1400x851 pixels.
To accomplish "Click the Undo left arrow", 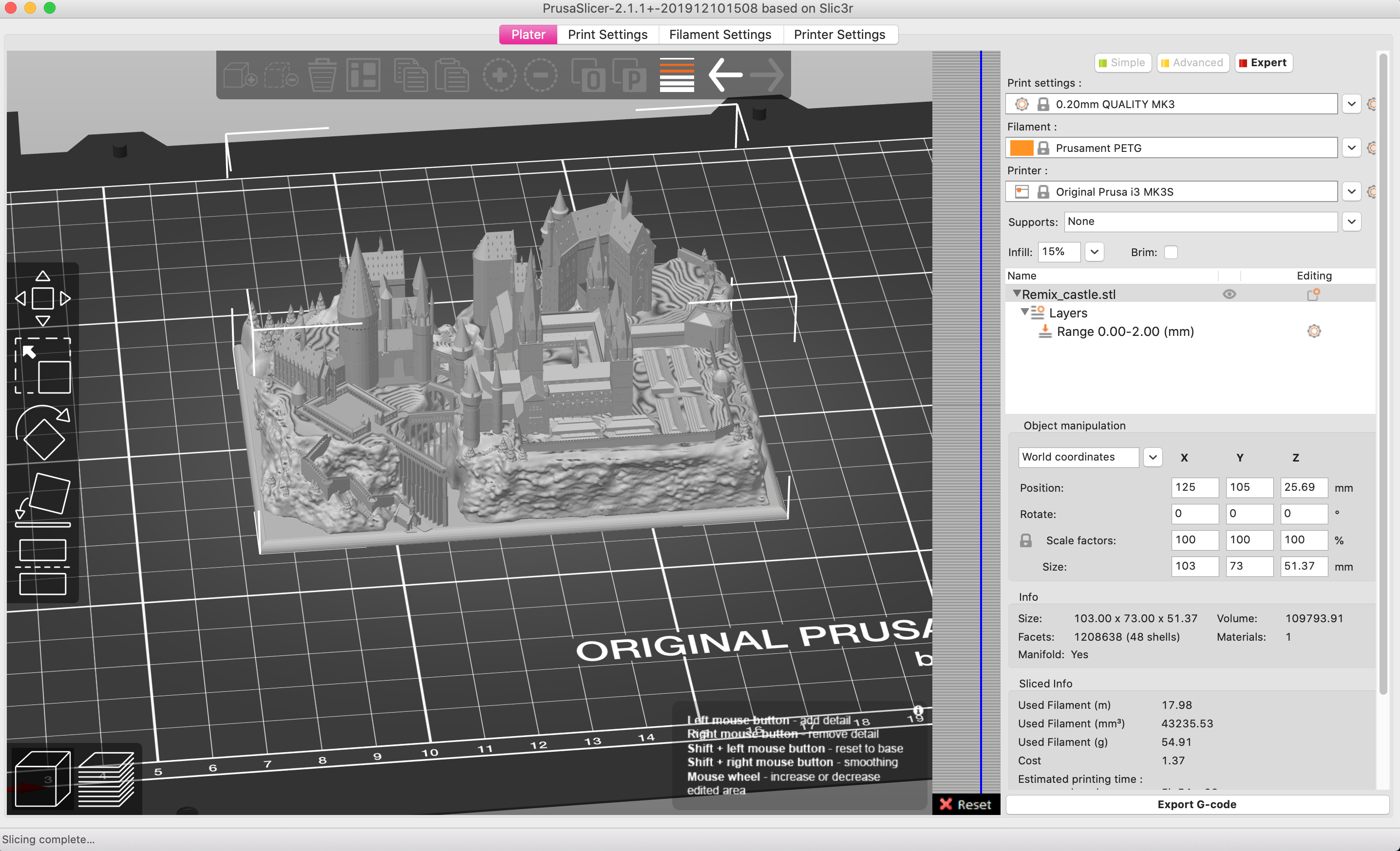I will [x=725, y=75].
